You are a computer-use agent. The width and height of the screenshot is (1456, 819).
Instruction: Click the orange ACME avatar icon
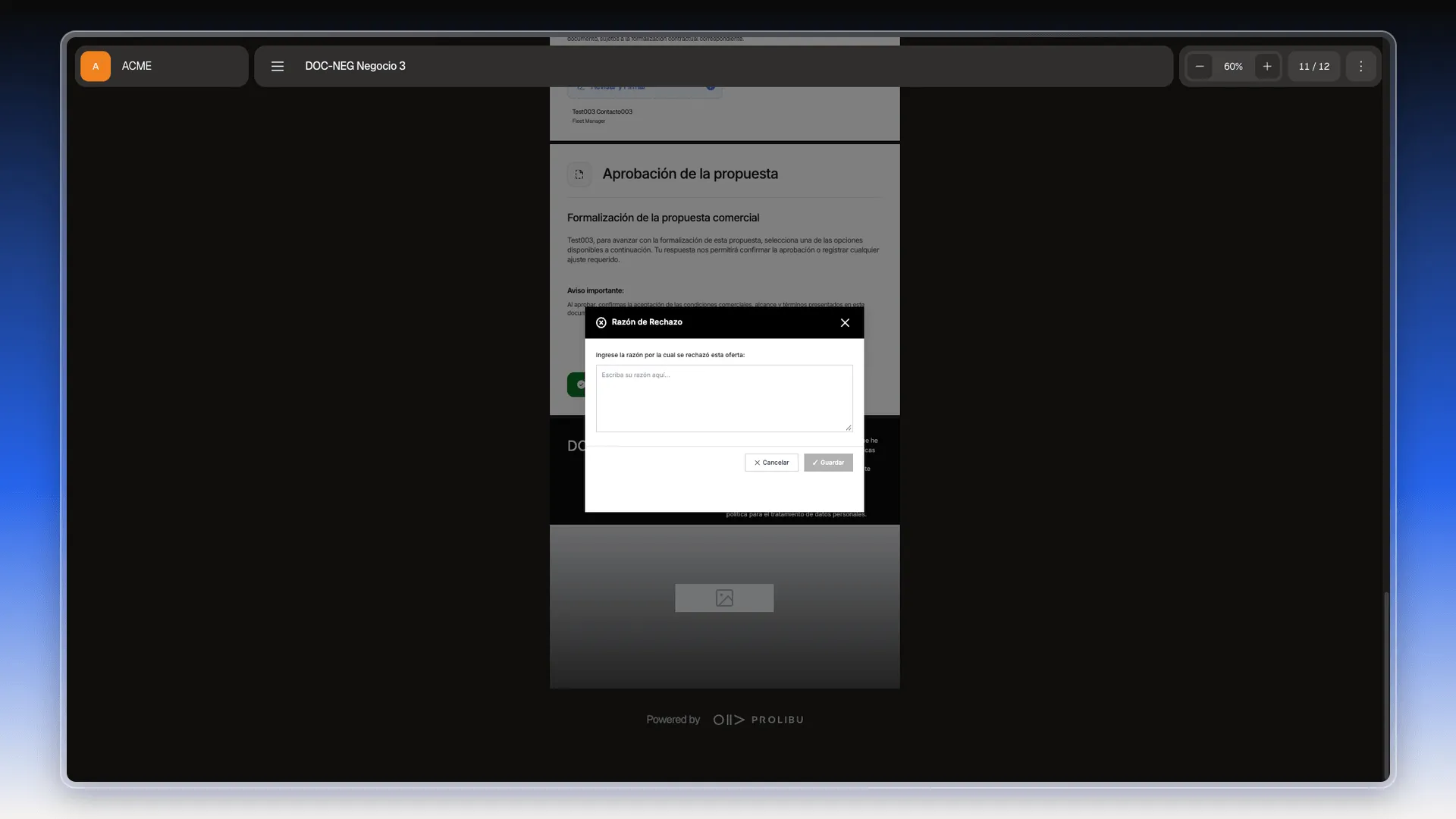[x=96, y=66]
